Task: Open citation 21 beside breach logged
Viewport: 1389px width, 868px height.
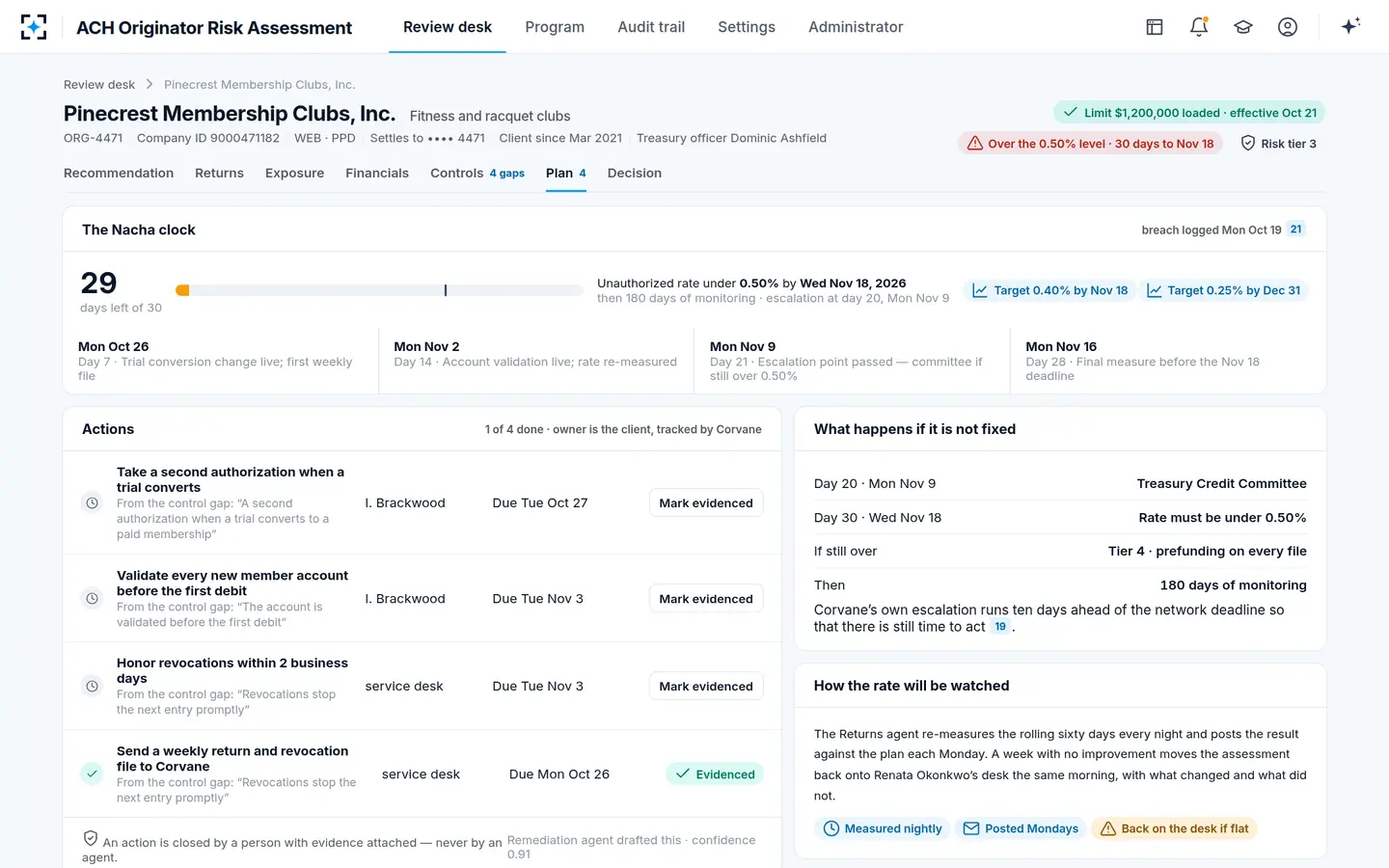Action: (x=1296, y=230)
